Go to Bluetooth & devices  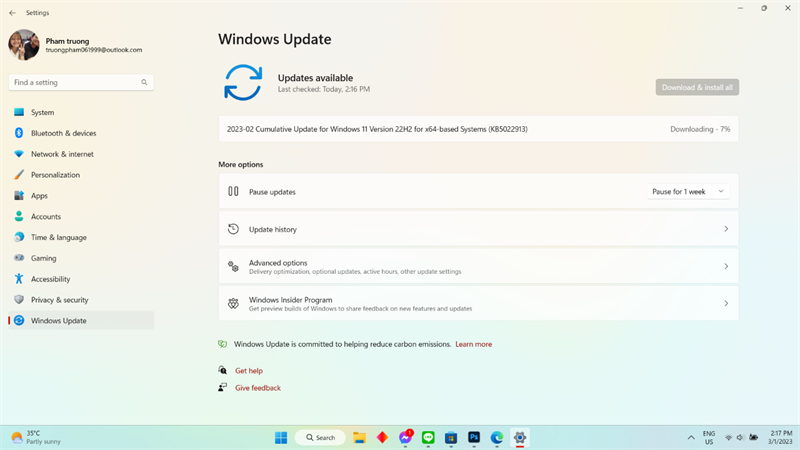[x=81, y=133]
